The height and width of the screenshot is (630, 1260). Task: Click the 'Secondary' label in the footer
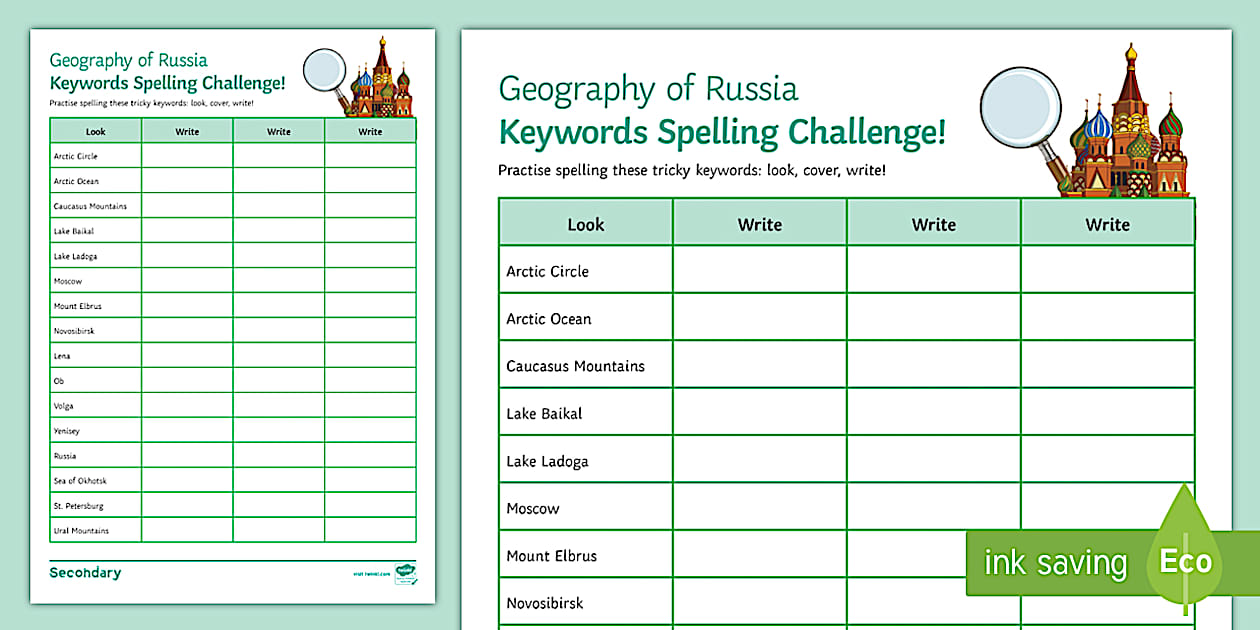tap(83, 571)
